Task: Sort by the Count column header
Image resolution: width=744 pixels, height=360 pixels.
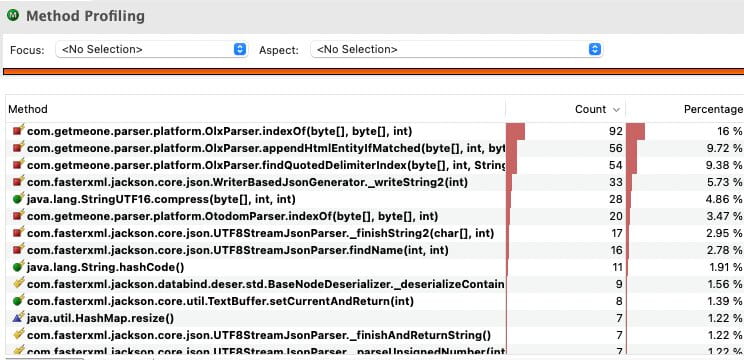Action: (590, 109)
